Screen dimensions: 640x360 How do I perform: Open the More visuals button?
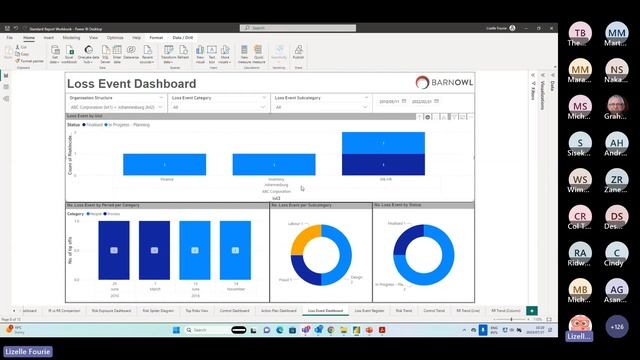click(225, 54)
